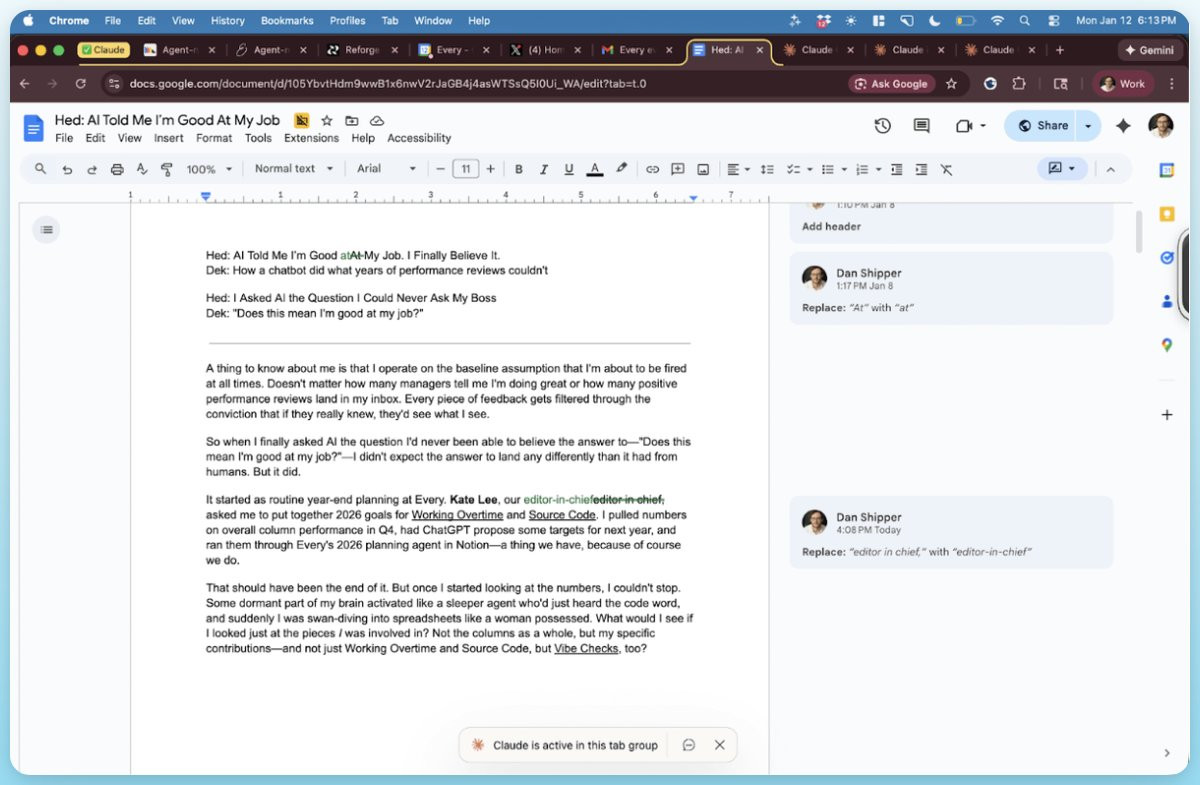Activate the paint format tool
Viewport: 1200px width, 785px height.
click(x=167, y=169)
